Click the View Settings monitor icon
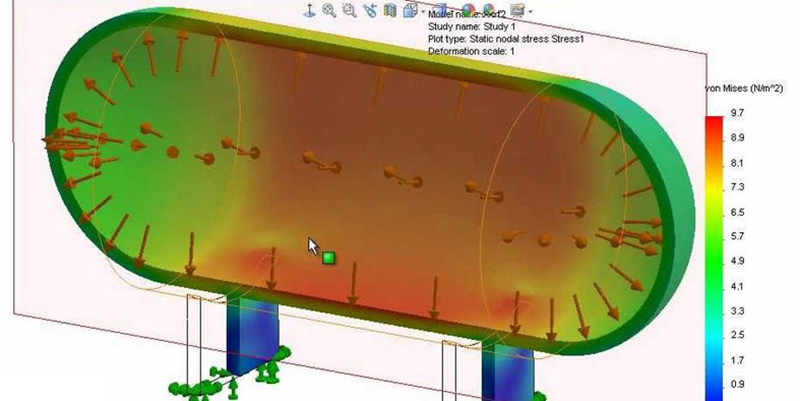800x401 pixels. tap(517, 10)
